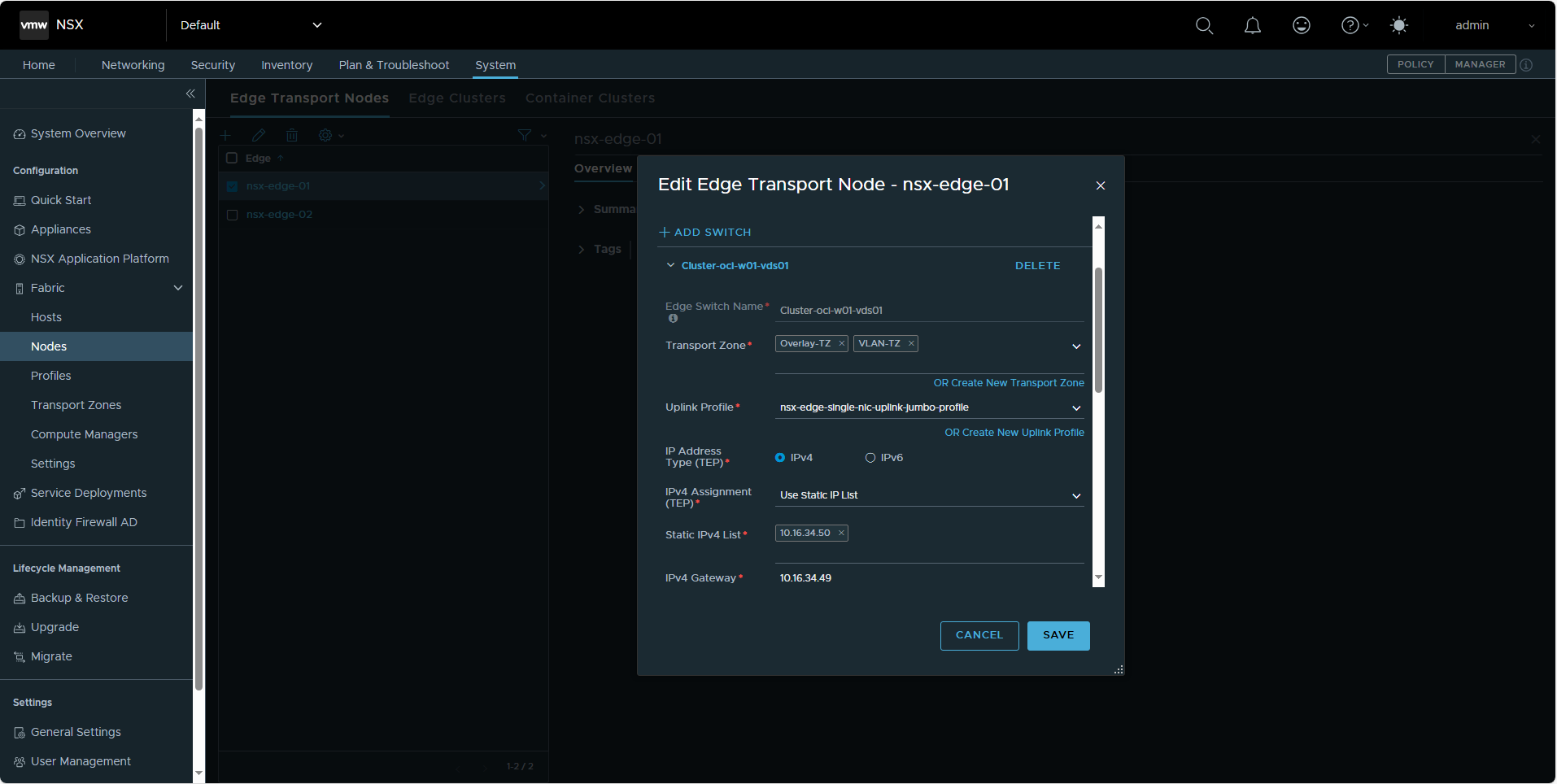
Task: Click the dialog resize handle corner
Action: point(1119,670)
